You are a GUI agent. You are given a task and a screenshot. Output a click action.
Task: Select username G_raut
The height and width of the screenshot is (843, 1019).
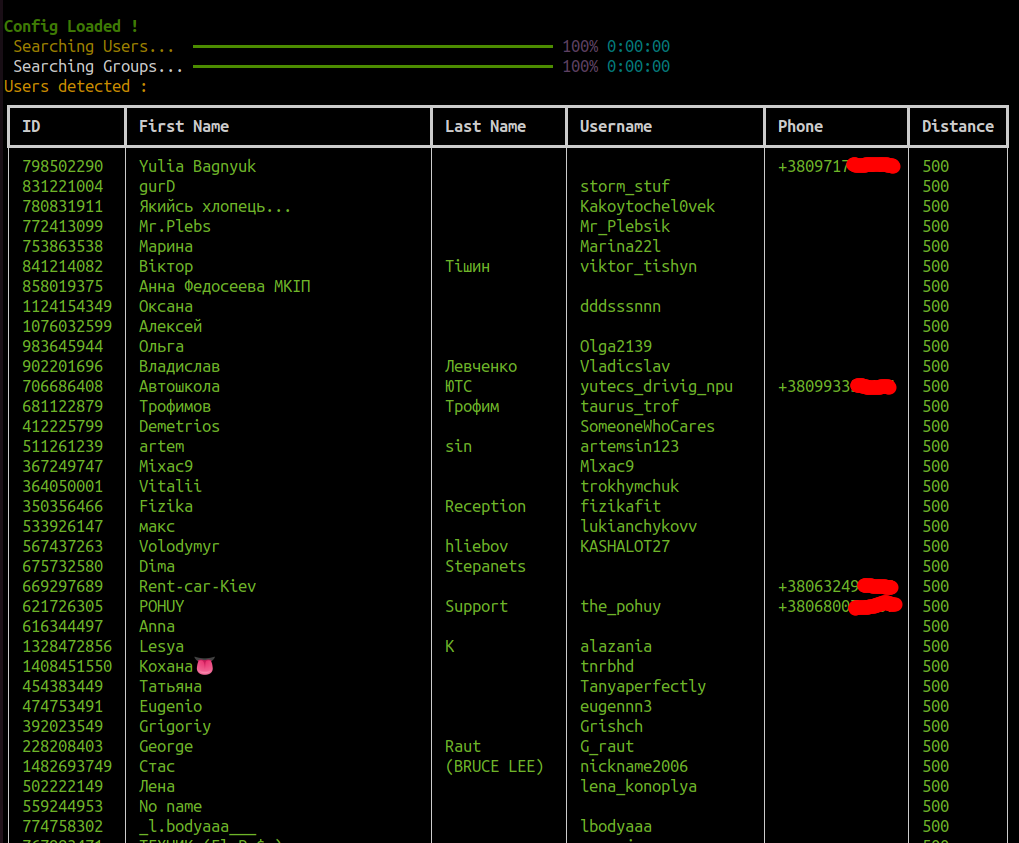(606, 747)
